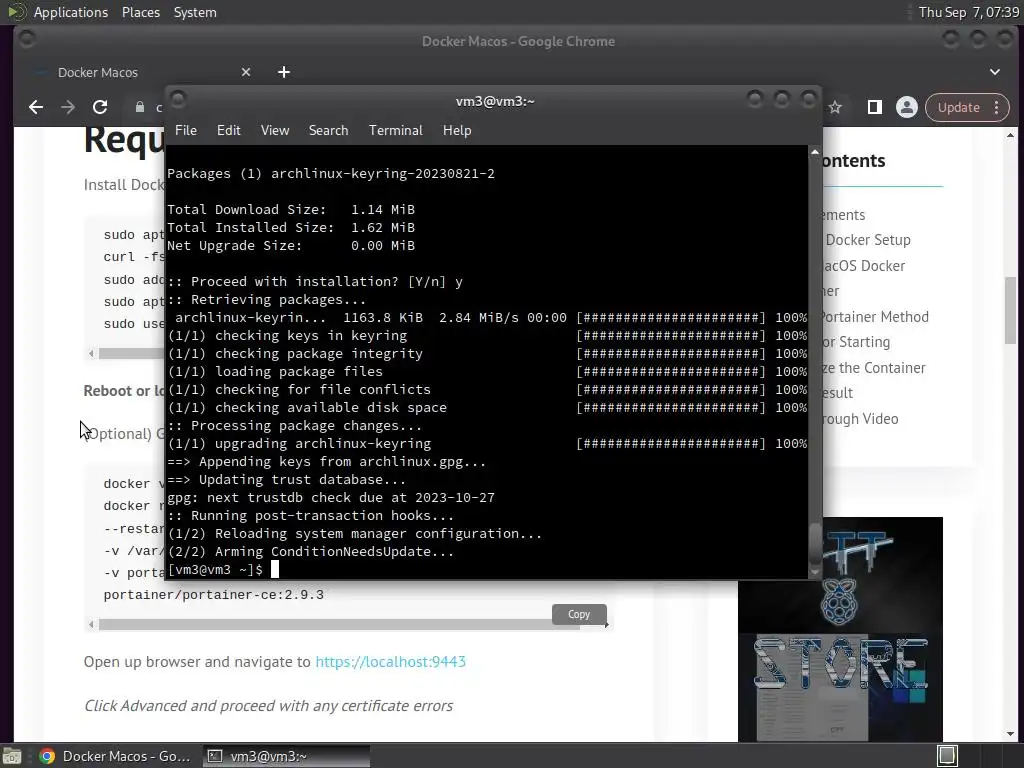Click Copy button on code block

pos(579,614)
